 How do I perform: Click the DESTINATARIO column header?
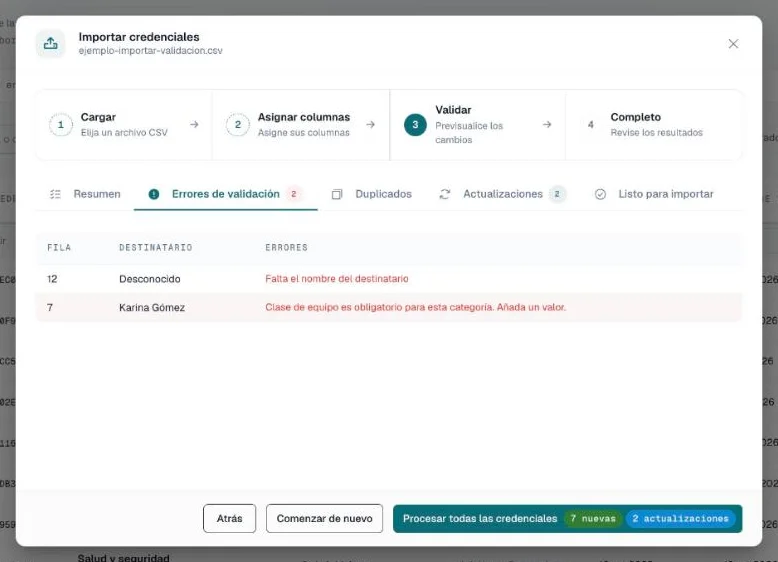(155, 248)
